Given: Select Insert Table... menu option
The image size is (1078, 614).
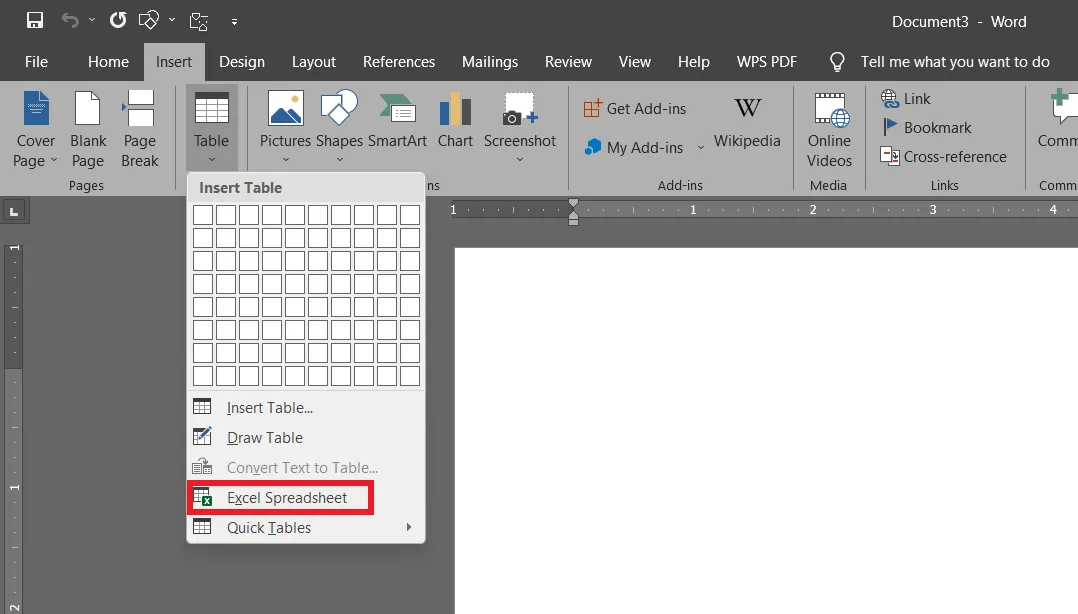Looking at the screenshot, I should [x=306, y=408].
